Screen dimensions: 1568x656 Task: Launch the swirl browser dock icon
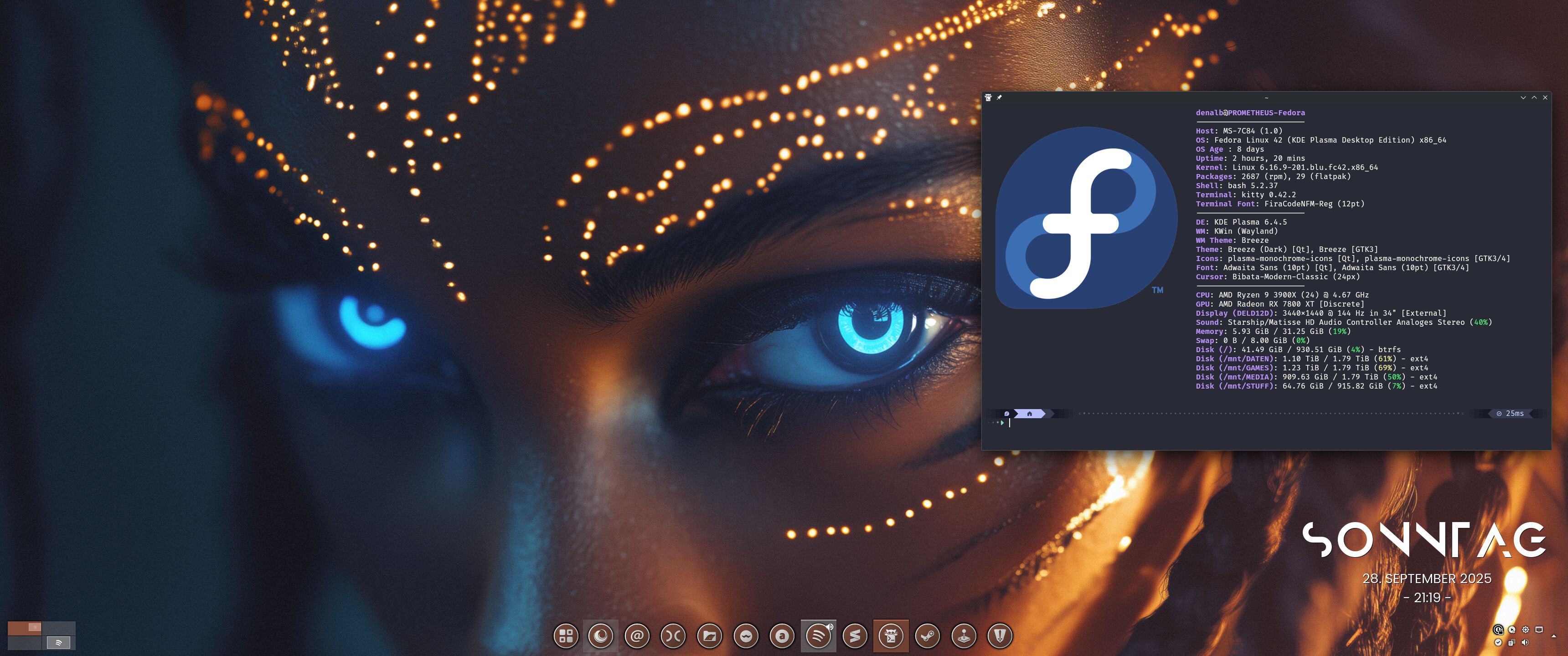pyautogui.click(x=601, y=636)
